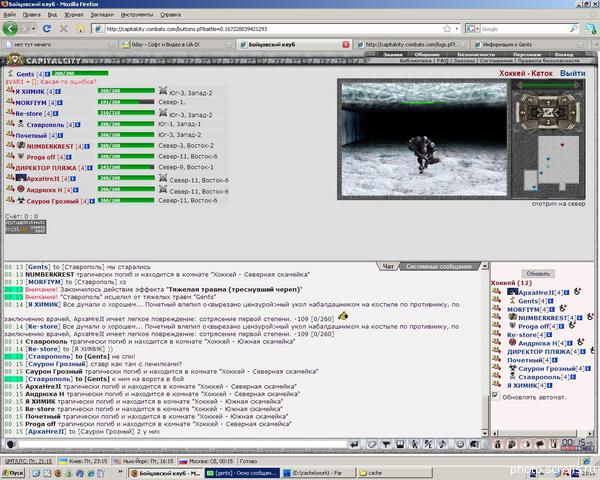Click private-message arrow beside Gents in Хоккей list
600x480 pixels.
[x=496, y=300]
